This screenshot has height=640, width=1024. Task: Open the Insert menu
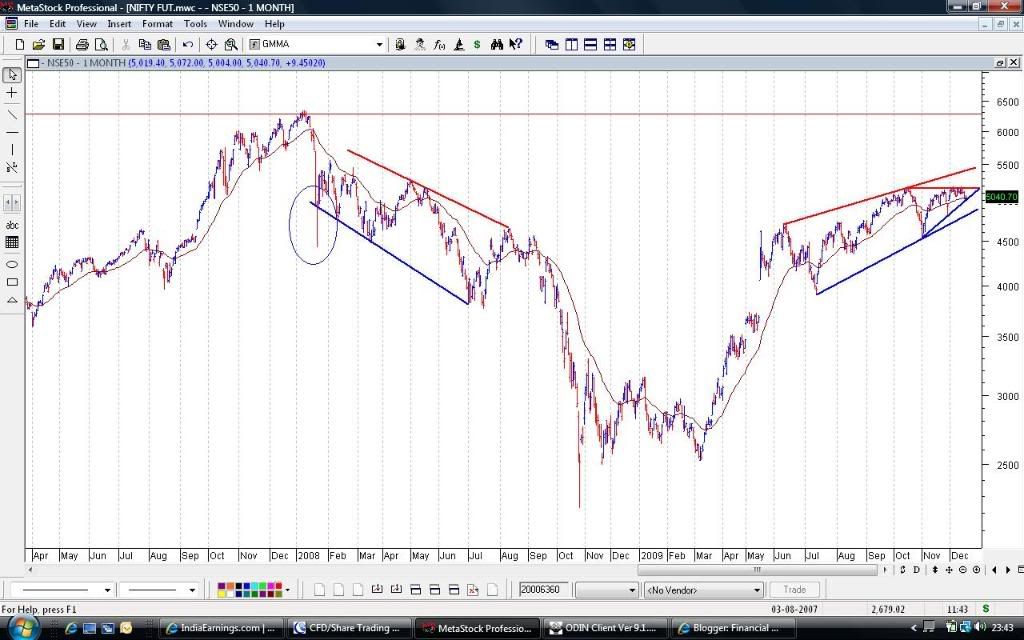[x=119, y=23]
